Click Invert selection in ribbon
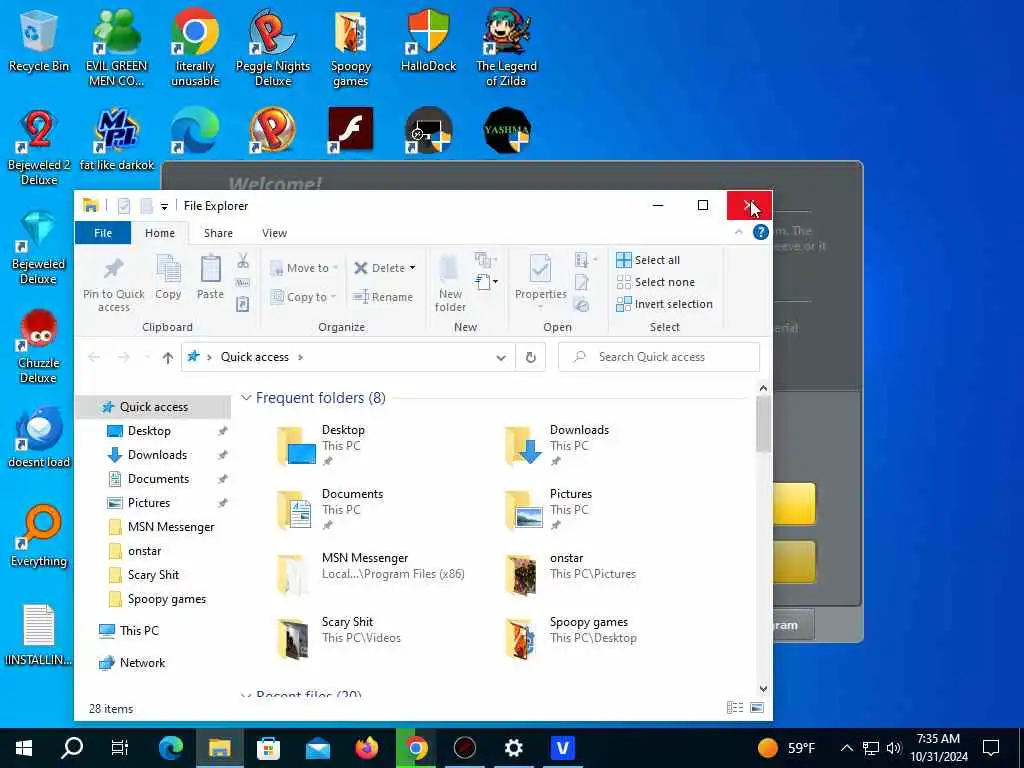This screenshot has width=1024, height=768. coord(664,304)
